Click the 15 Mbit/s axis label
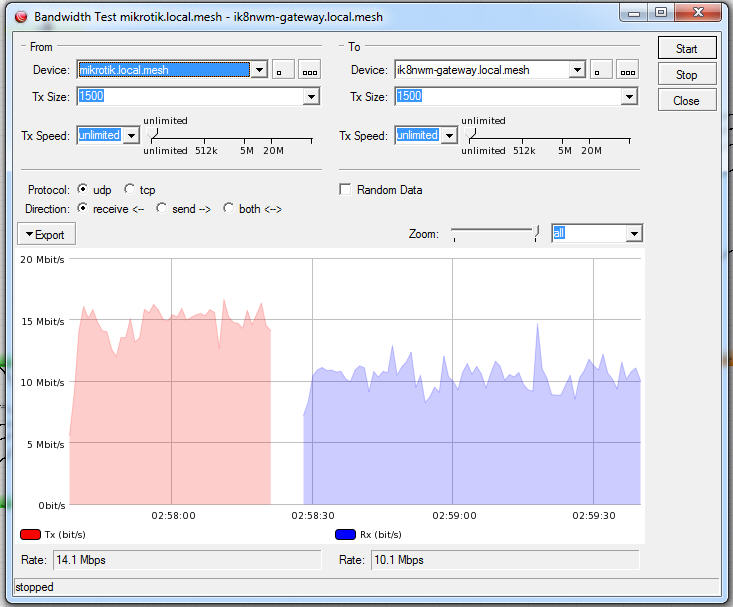The height and width of the screenshot is (607, 733). [43, 321]
